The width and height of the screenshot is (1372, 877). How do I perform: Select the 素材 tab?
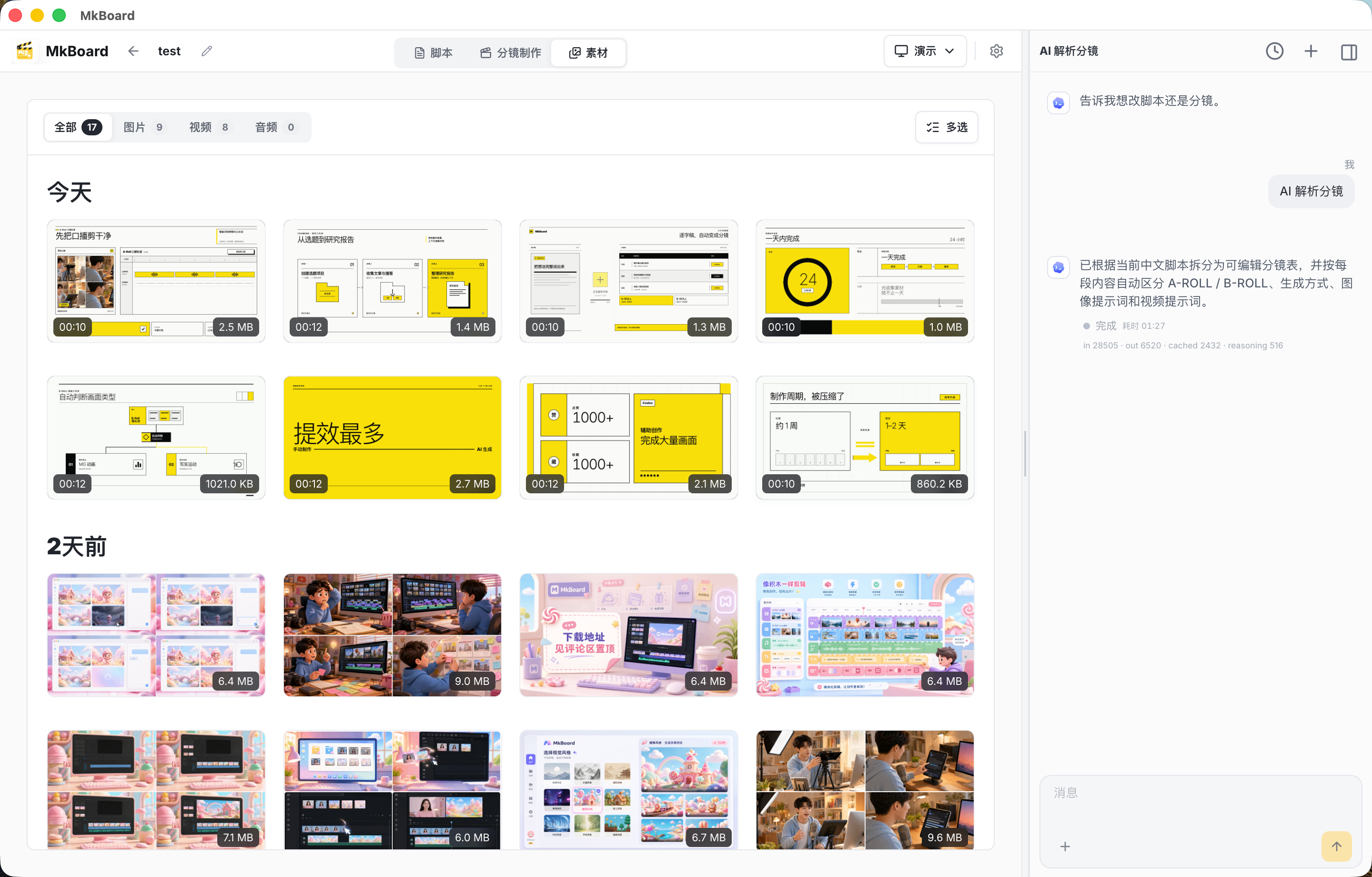pyautogui.click(x=588, y=53)
